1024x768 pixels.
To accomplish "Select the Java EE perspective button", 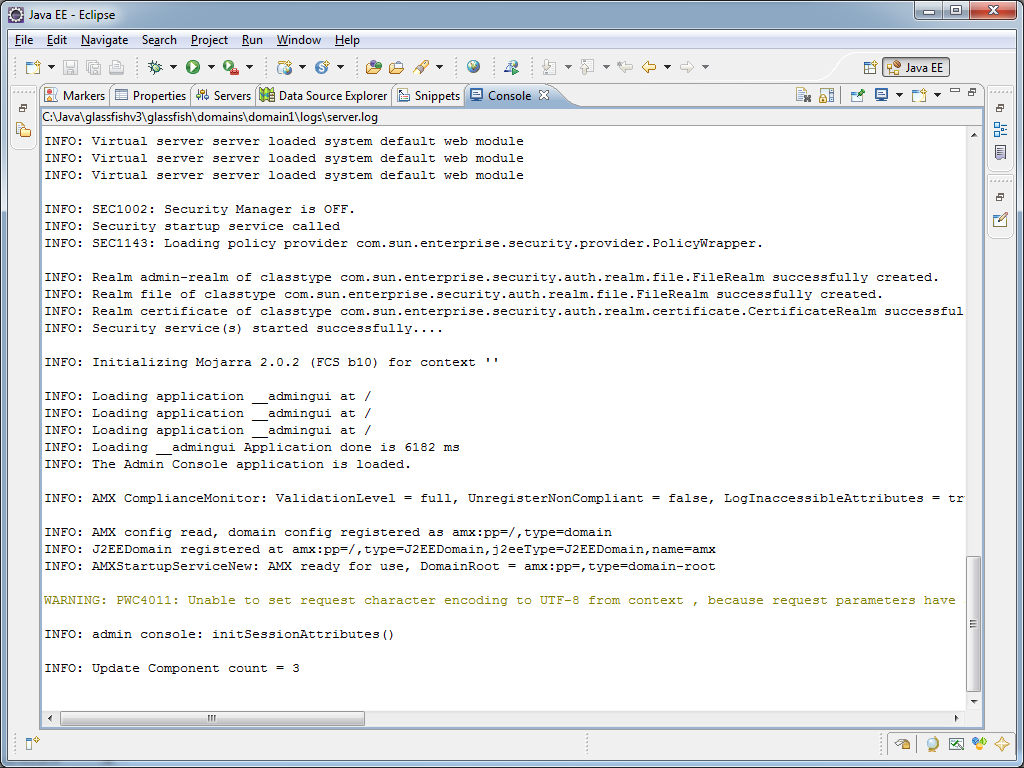I will tap(916, 67).
